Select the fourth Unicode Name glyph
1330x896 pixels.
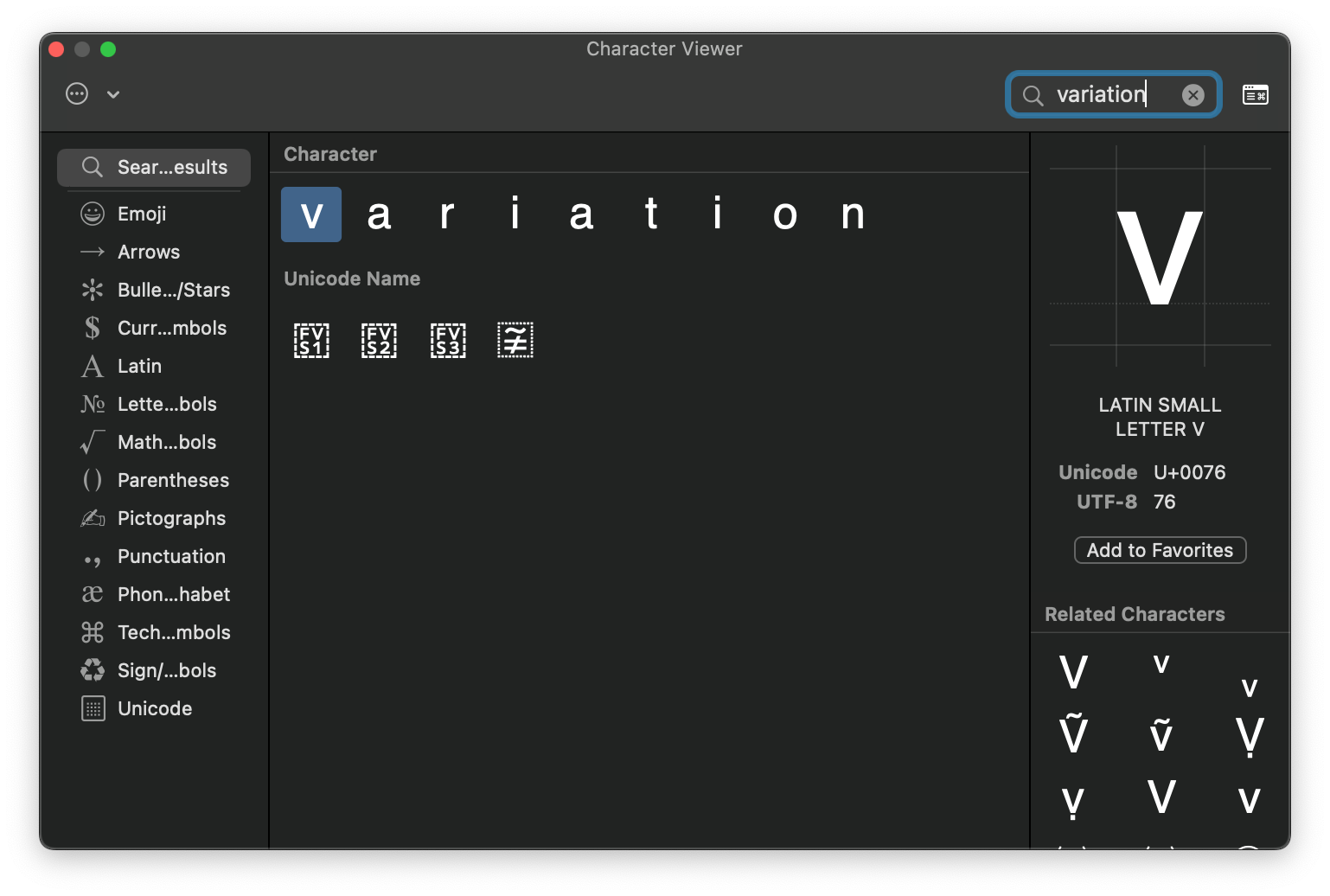tap(515, 340)
